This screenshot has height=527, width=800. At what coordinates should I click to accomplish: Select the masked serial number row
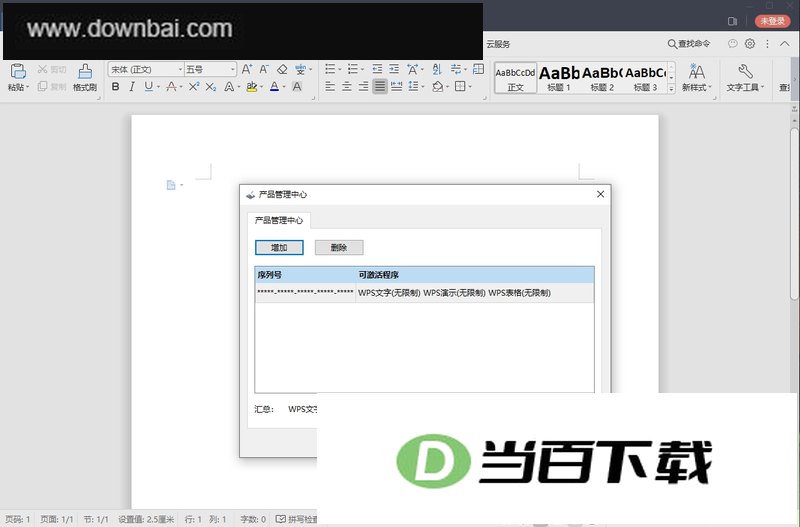tap(424, 293)
